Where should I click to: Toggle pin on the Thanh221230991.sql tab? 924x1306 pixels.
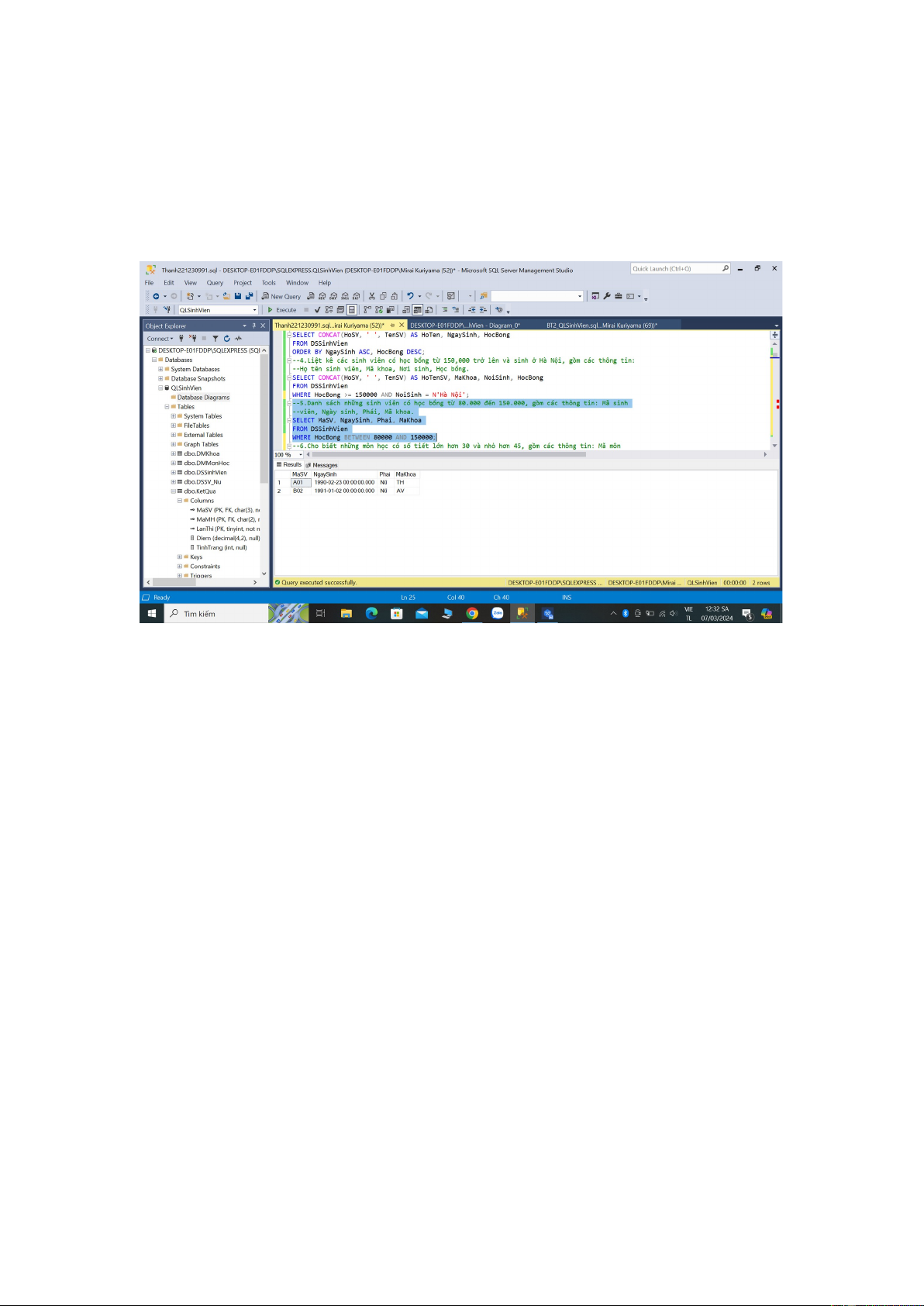[x=392, y=326]
